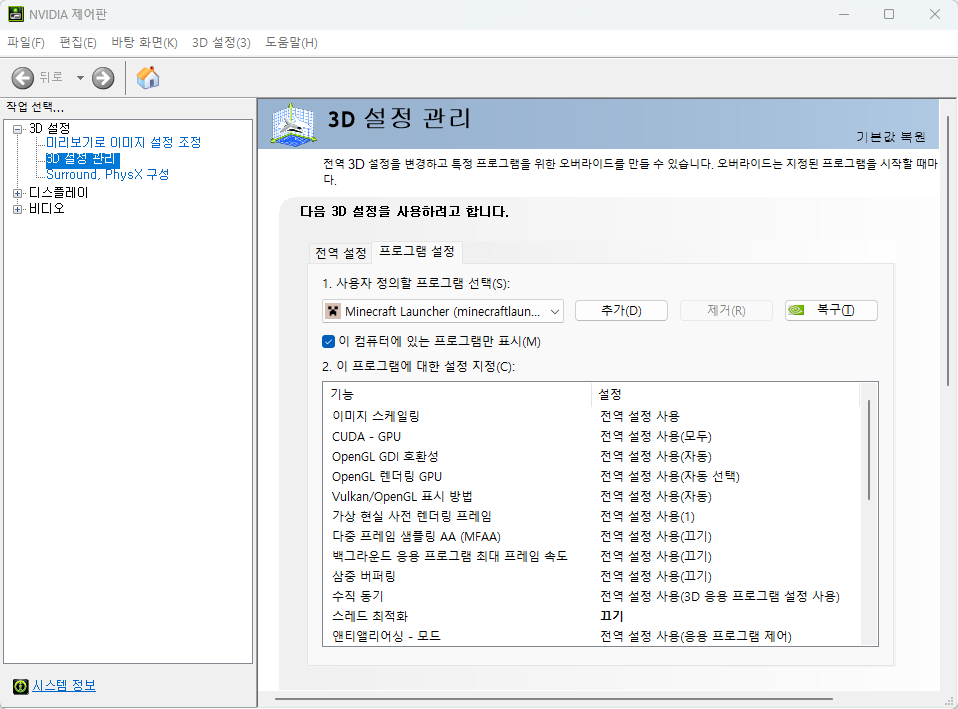Select the OpenGL 렌더링 GPU row
958x709 pixels.
tap(591, 476)
